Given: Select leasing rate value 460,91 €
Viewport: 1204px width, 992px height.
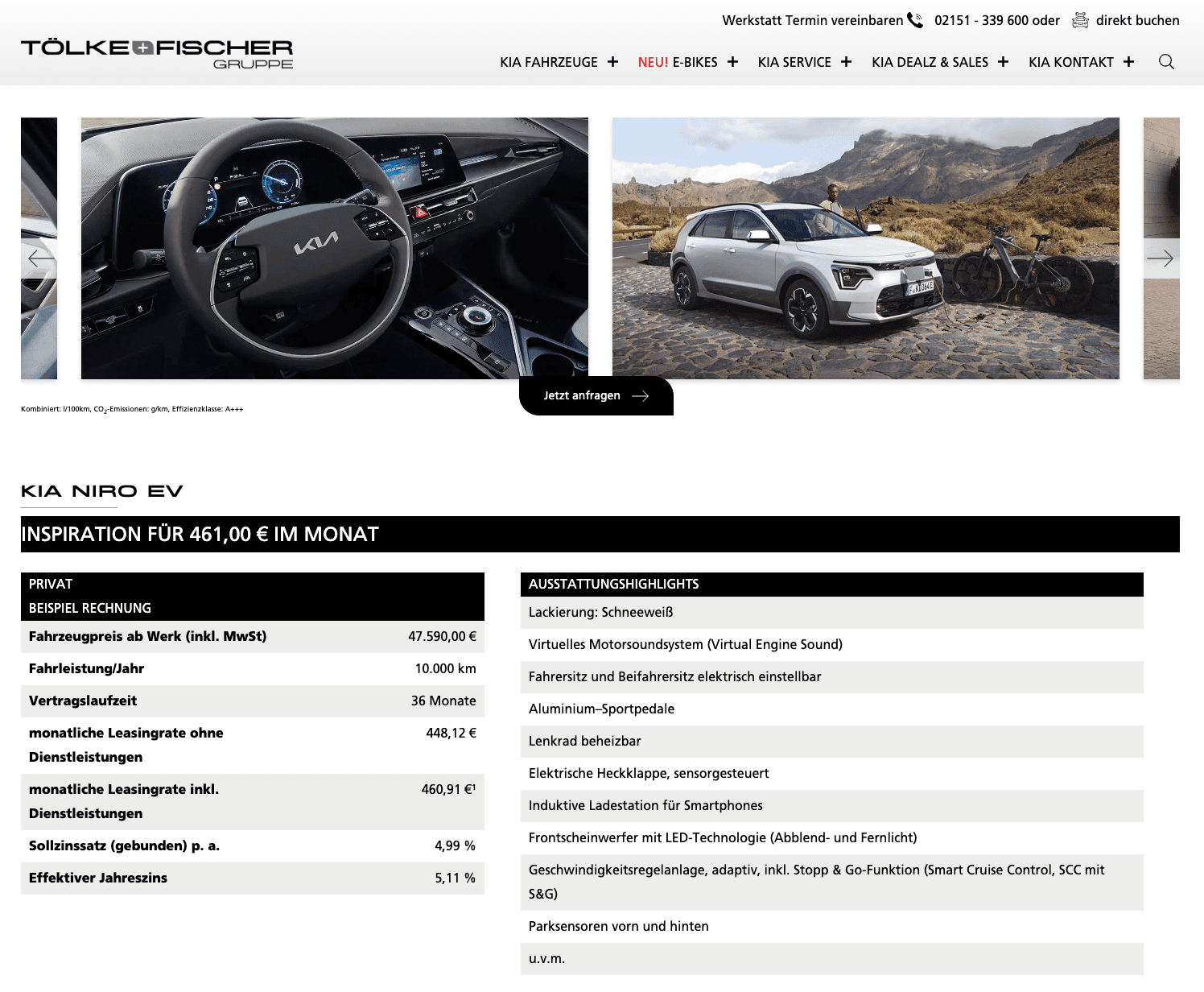Looking at the screenshot, I should tap(448, 789).
